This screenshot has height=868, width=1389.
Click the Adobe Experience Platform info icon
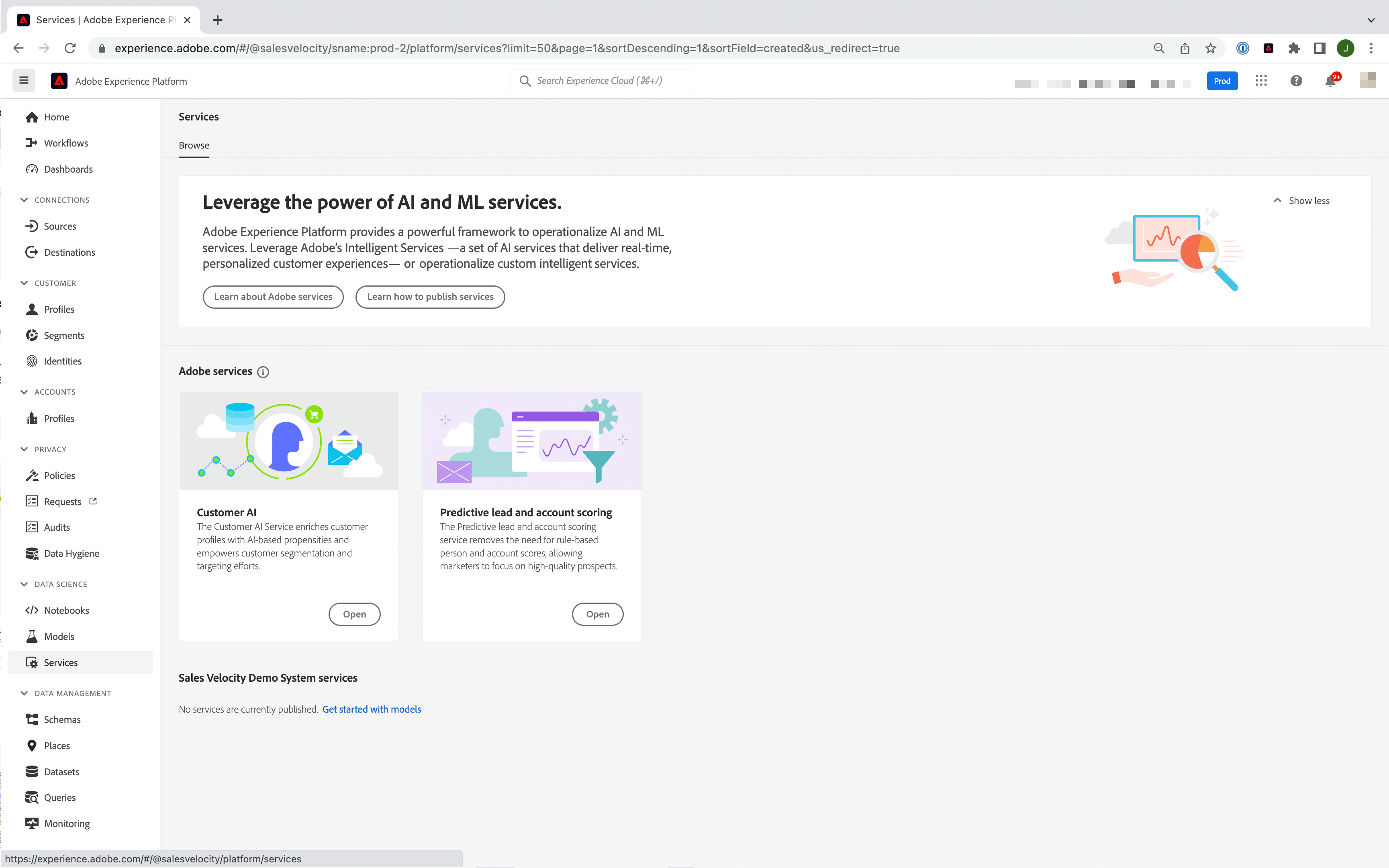pyautogui.click(x=263, y=371)
